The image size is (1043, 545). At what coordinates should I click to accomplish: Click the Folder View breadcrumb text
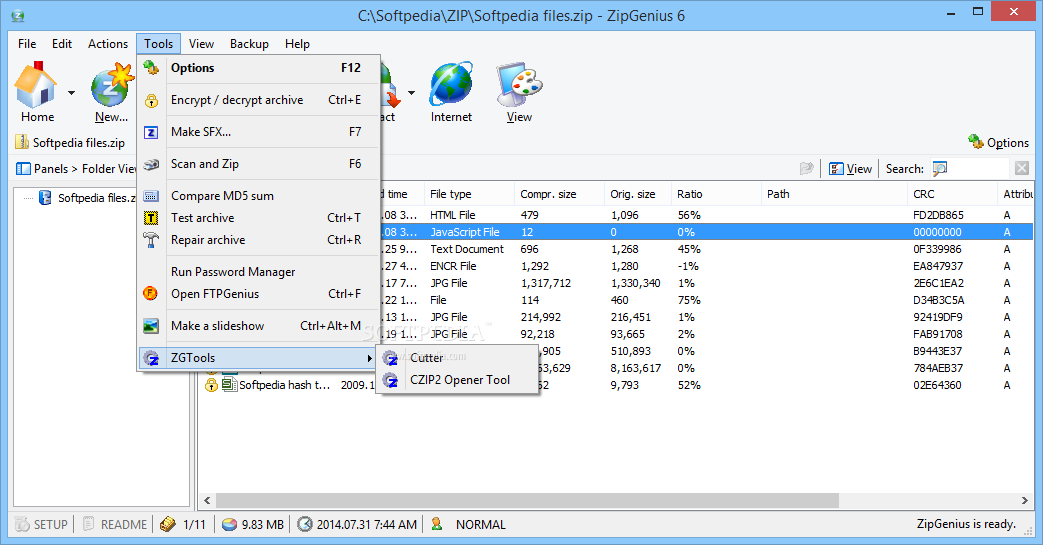[109, 169]
